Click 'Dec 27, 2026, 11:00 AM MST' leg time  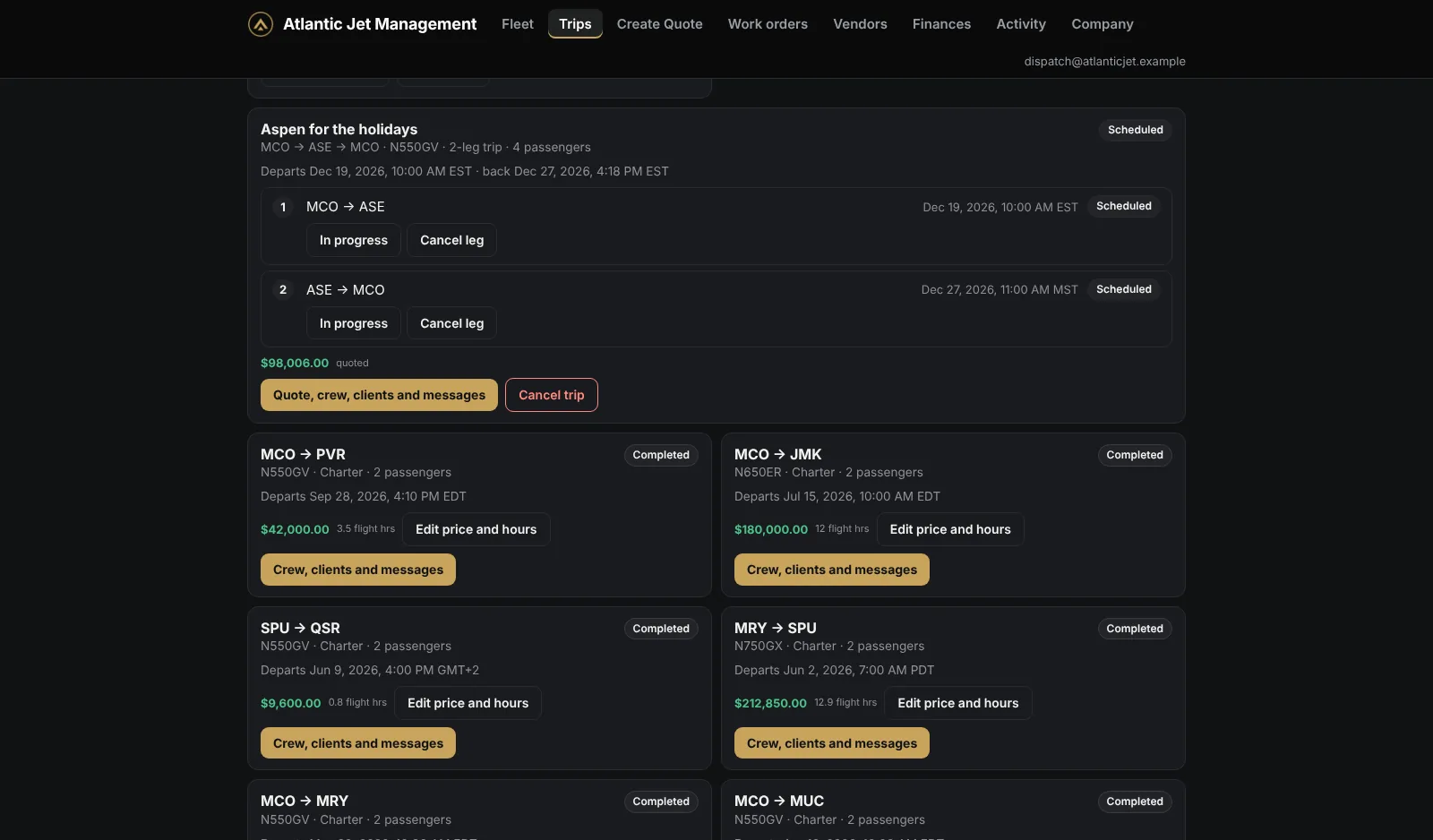click(1000, 290)
